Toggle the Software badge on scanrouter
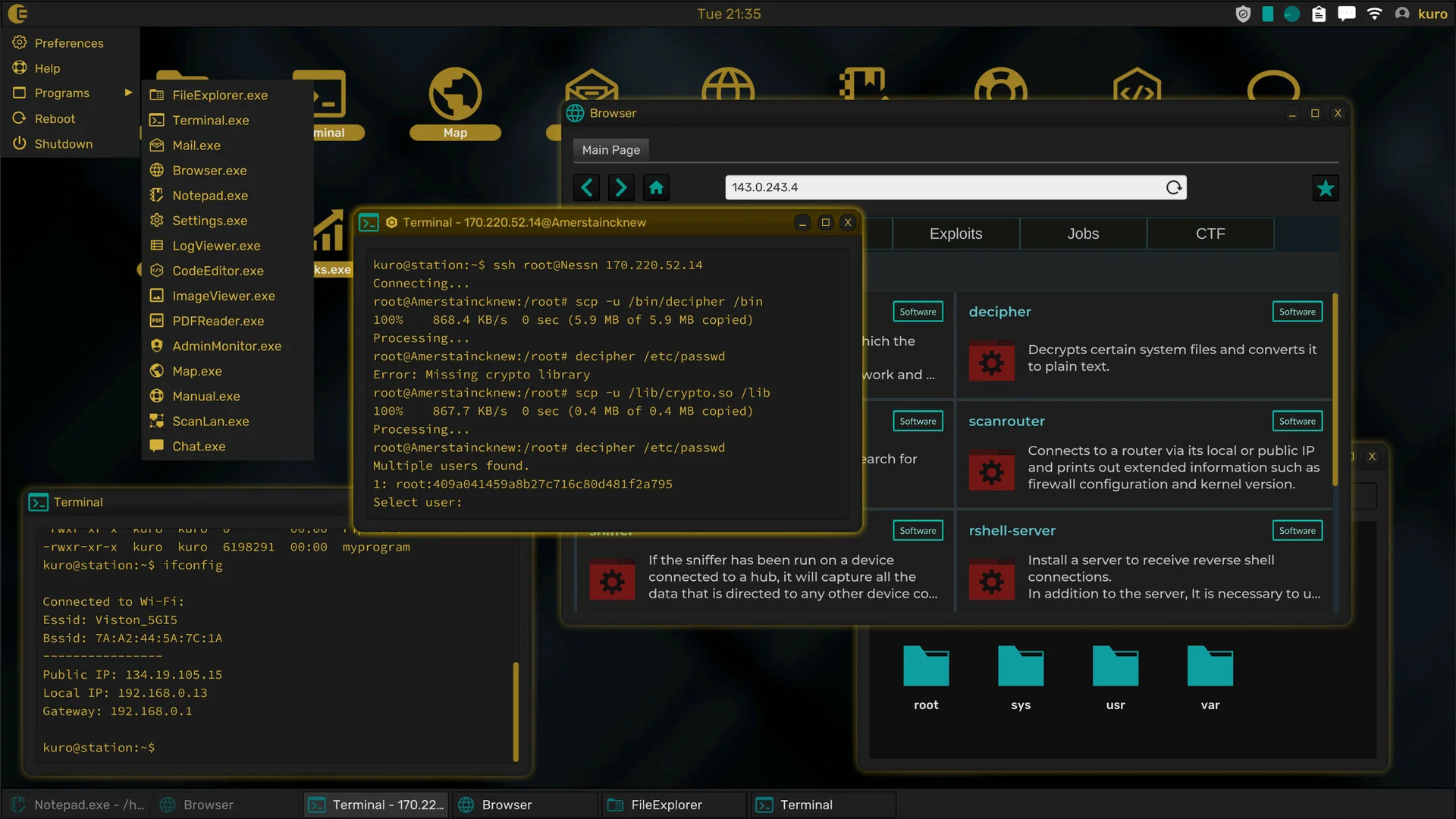 (x=1297, y=421)
